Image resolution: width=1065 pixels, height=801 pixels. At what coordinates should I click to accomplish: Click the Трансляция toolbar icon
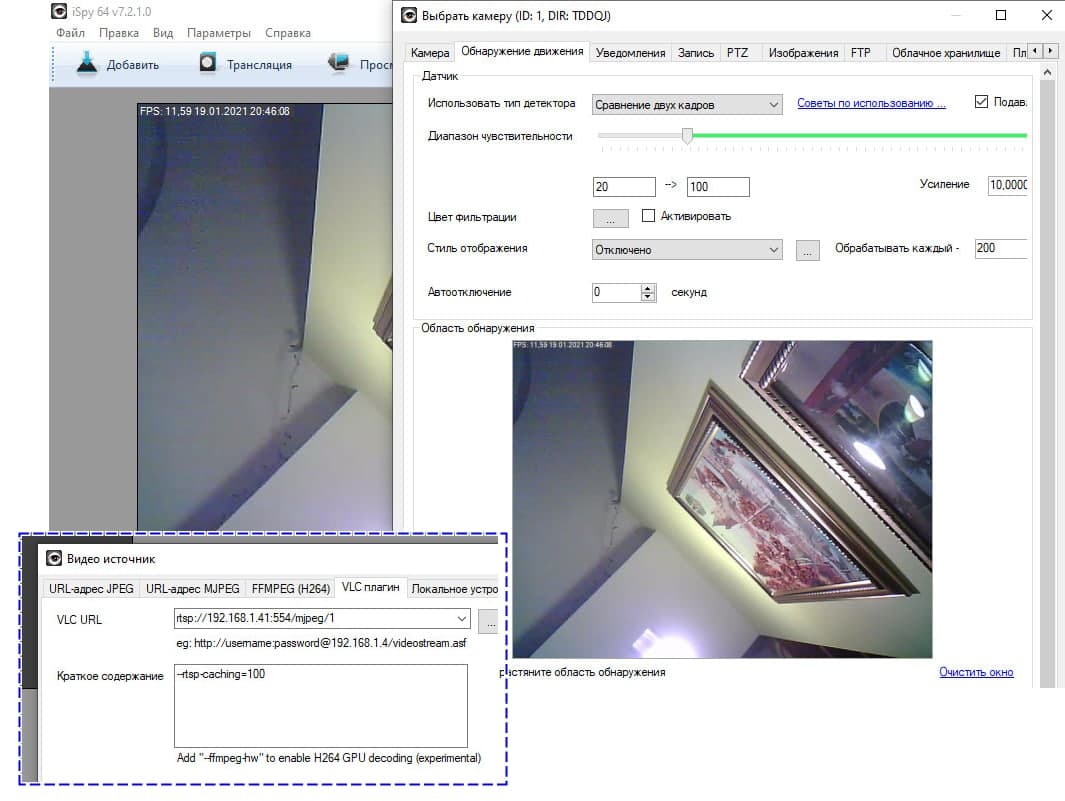(x=207, y=64)
